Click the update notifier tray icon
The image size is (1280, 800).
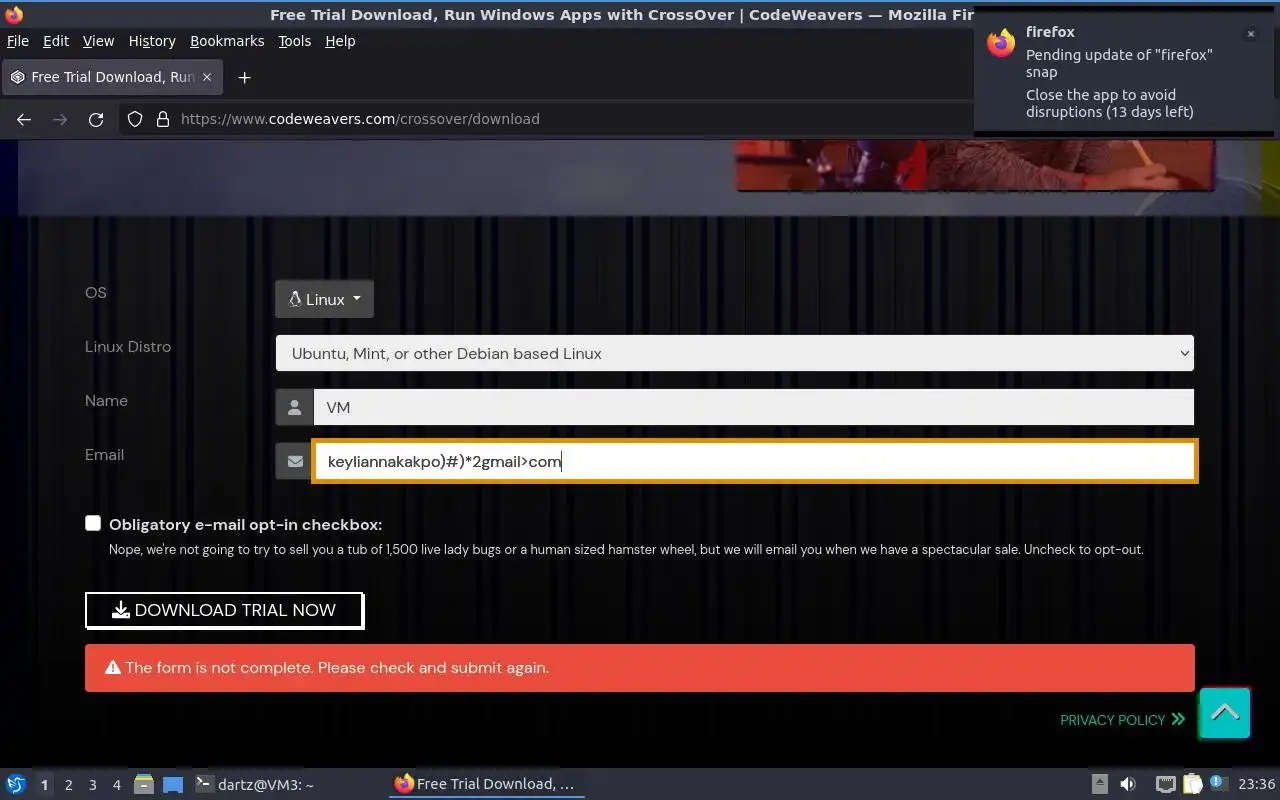click(x=1217, y=784)
